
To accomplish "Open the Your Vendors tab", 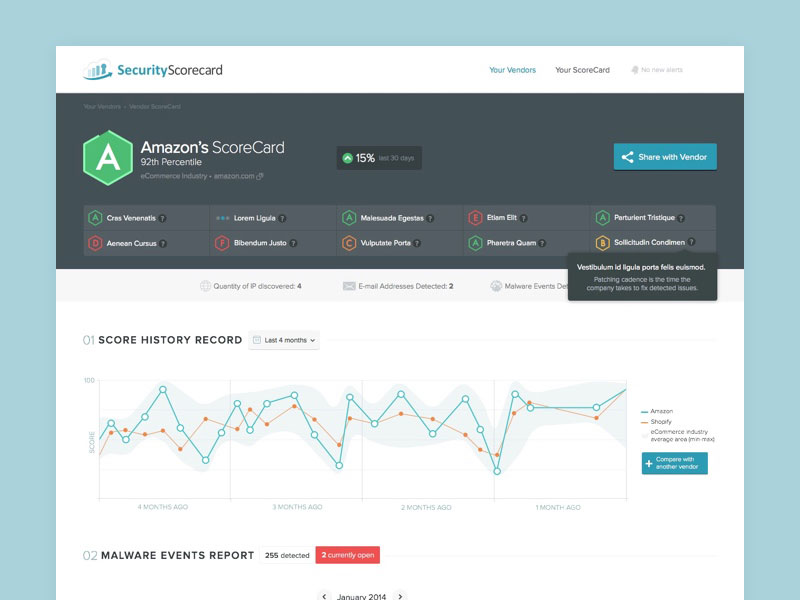I will [x=512, y=70].
